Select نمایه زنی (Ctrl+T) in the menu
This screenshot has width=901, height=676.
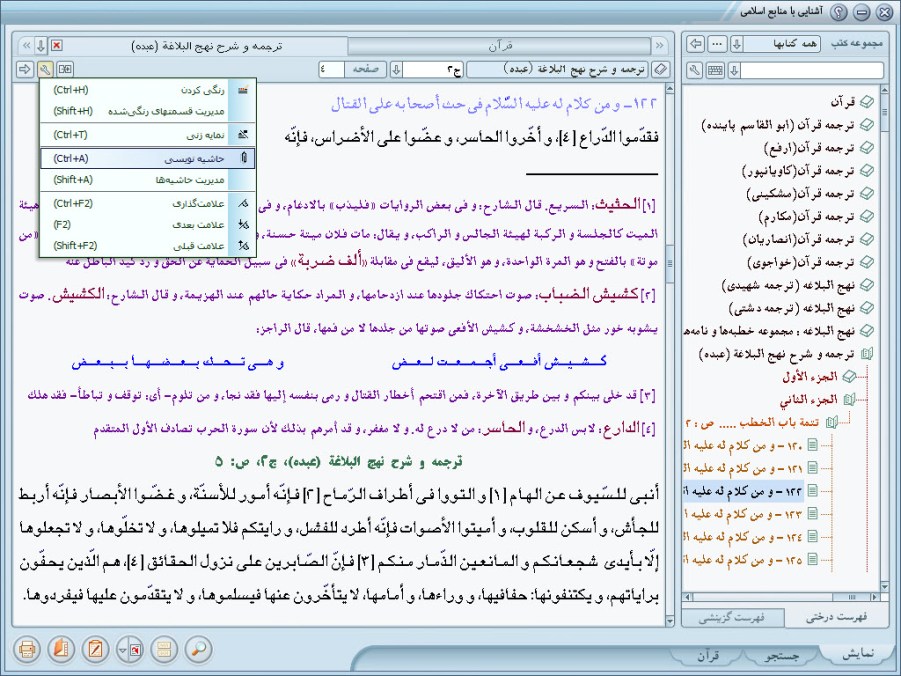pos(148,135)
